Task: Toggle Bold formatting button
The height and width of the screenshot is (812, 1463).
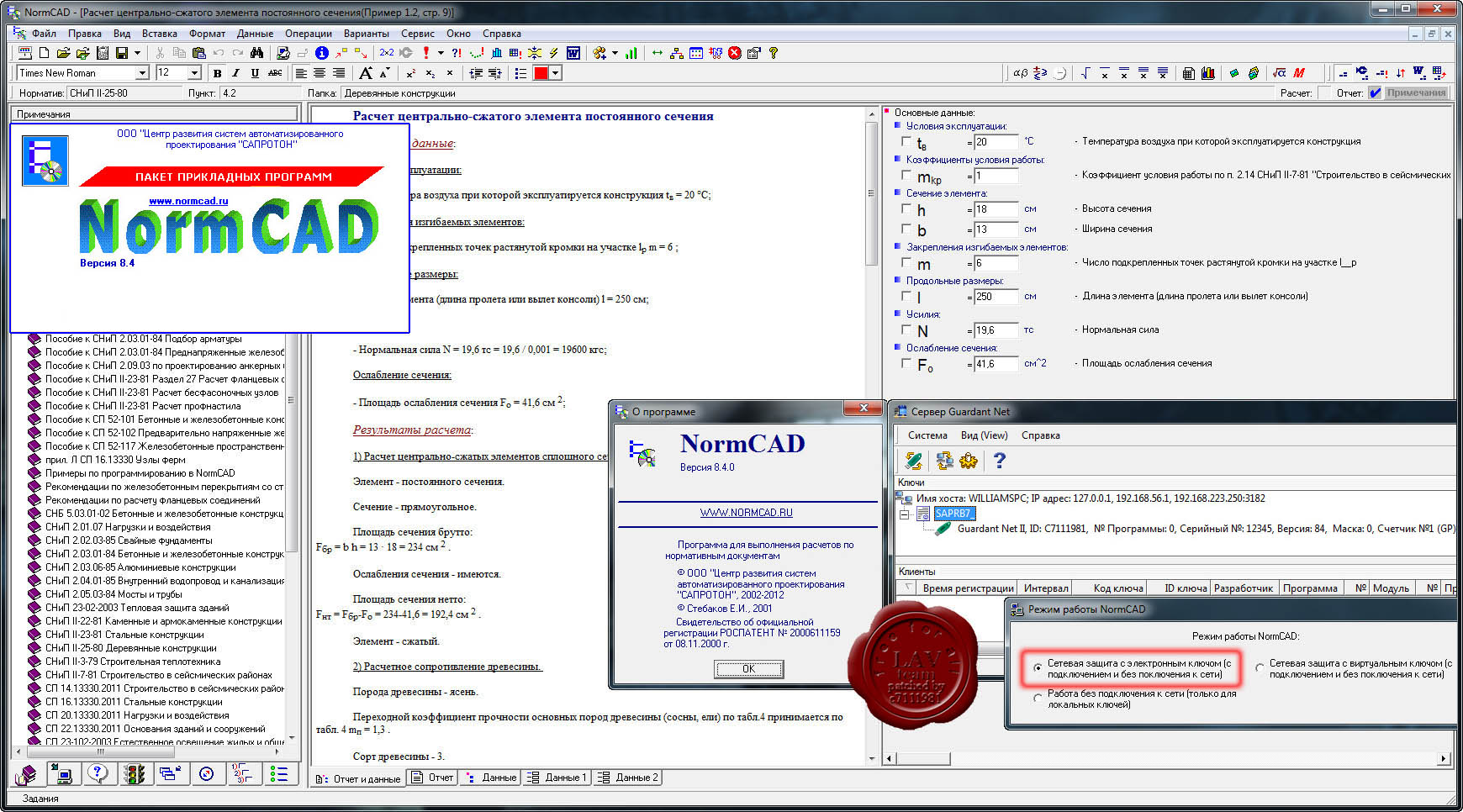Action: coord(217,73)
